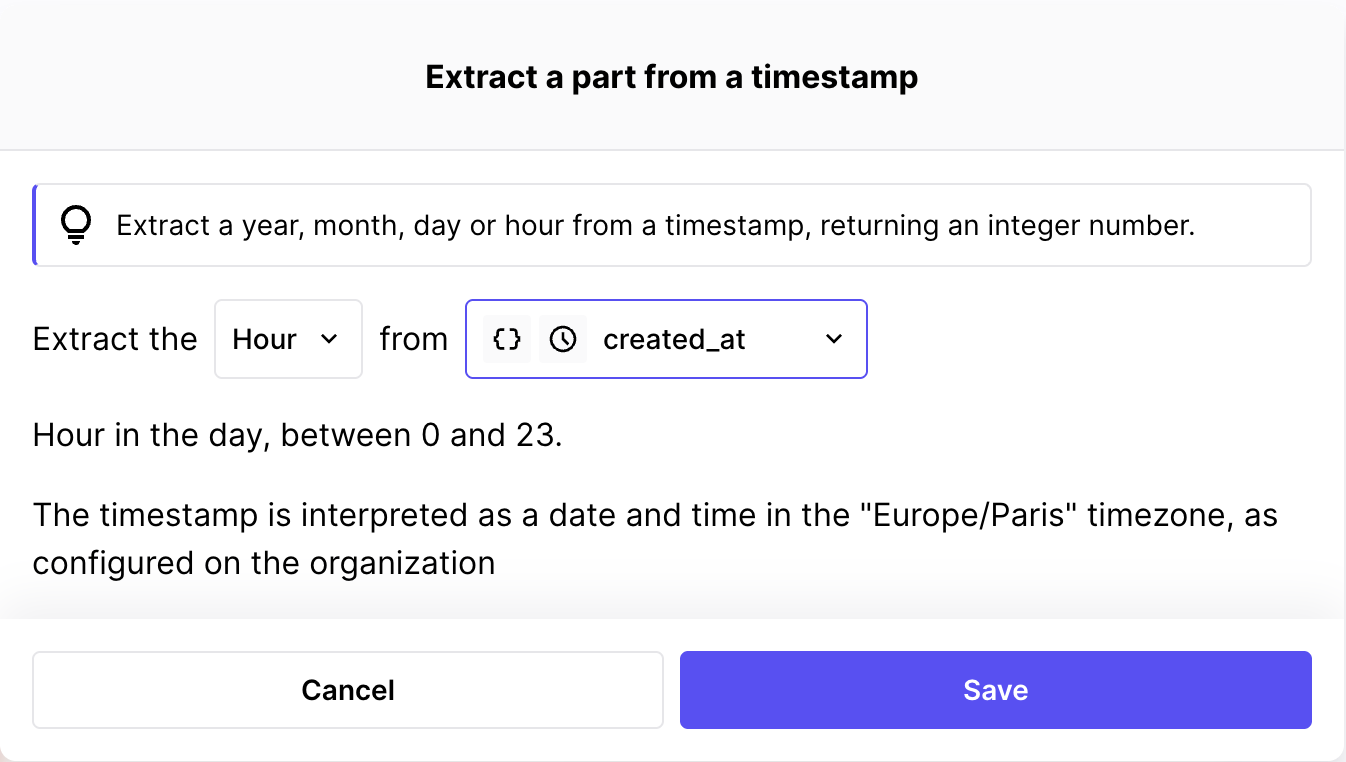Click the clock icon beside created_at
Screen dimensions: 1346x762
[x=563, y=339]
